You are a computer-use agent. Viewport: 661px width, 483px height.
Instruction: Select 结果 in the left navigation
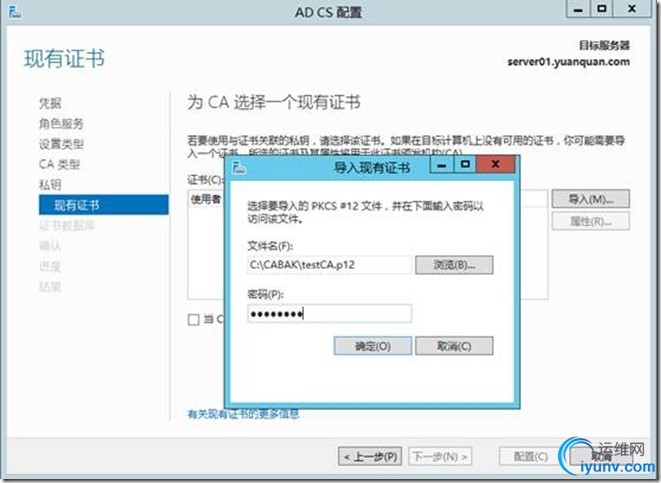50,287
